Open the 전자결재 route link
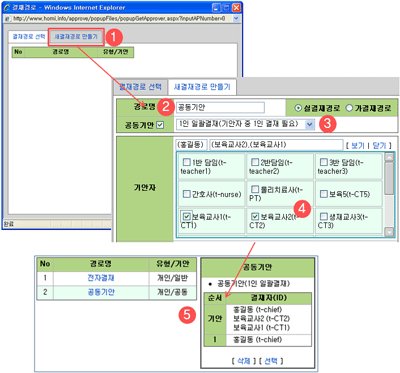The image size is (400, 373). coord(101,278)
